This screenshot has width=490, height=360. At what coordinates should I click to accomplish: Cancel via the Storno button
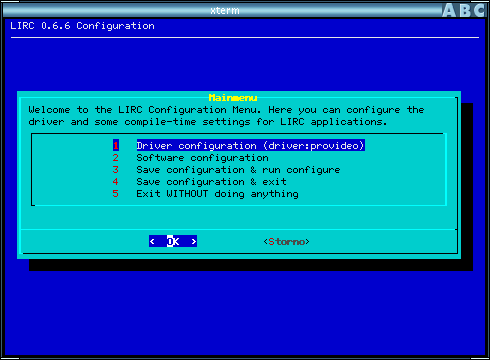pos(286,241)
